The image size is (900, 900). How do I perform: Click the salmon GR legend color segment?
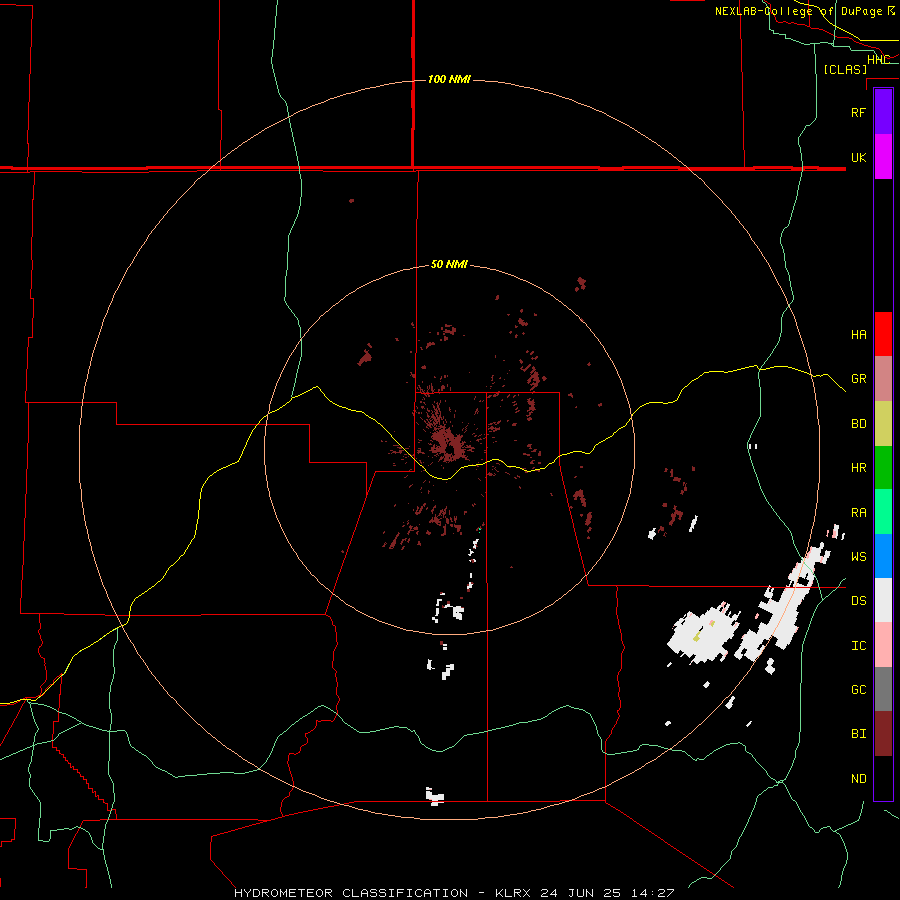pyautogui.click(x=883, y=379)
